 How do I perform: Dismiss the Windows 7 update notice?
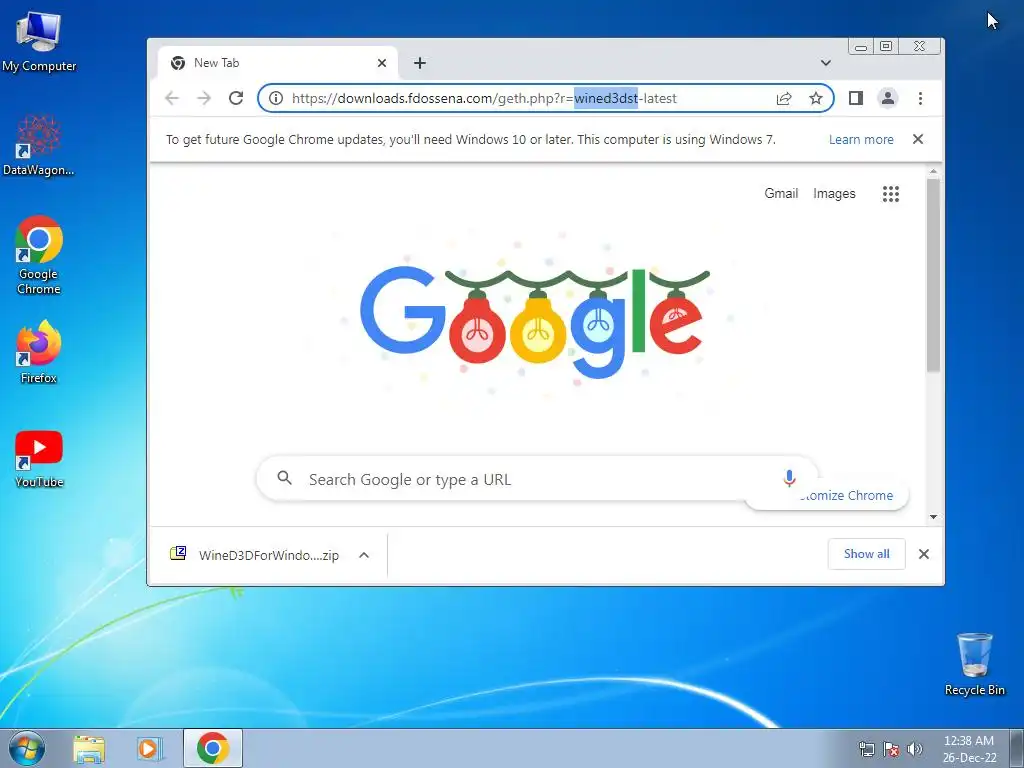point(918,139)
